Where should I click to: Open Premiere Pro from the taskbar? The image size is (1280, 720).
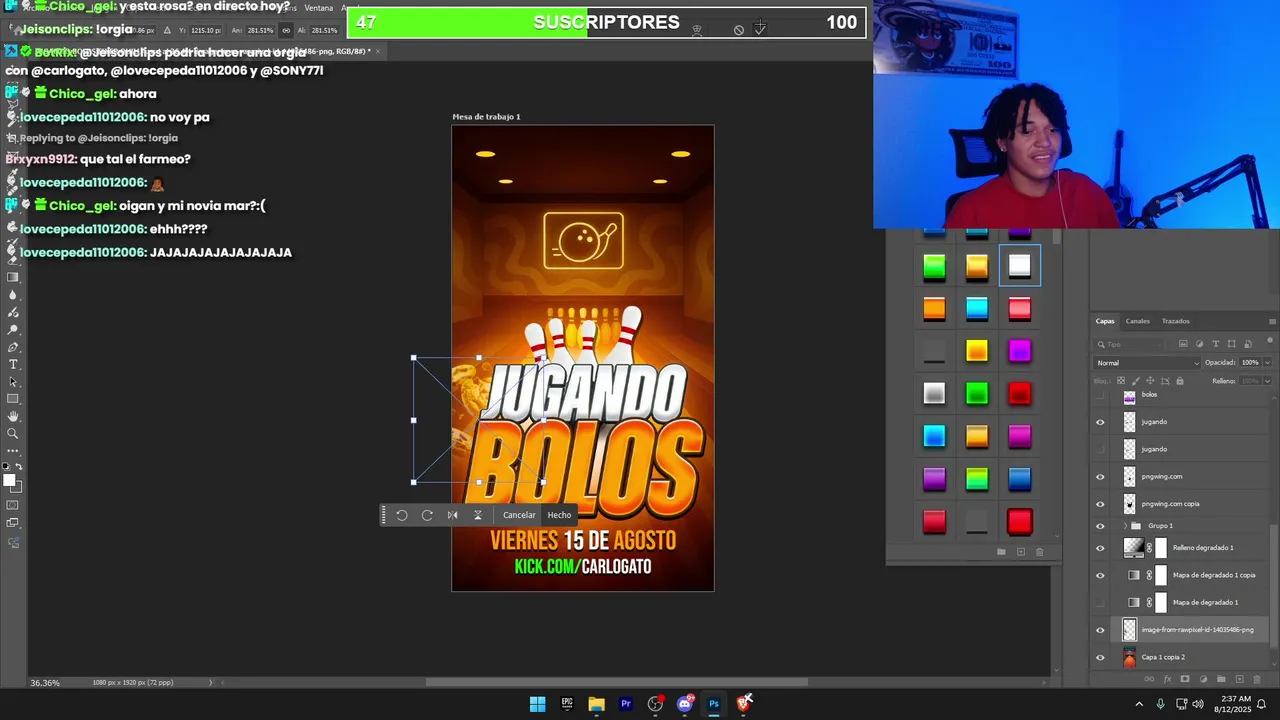(626, 704)
